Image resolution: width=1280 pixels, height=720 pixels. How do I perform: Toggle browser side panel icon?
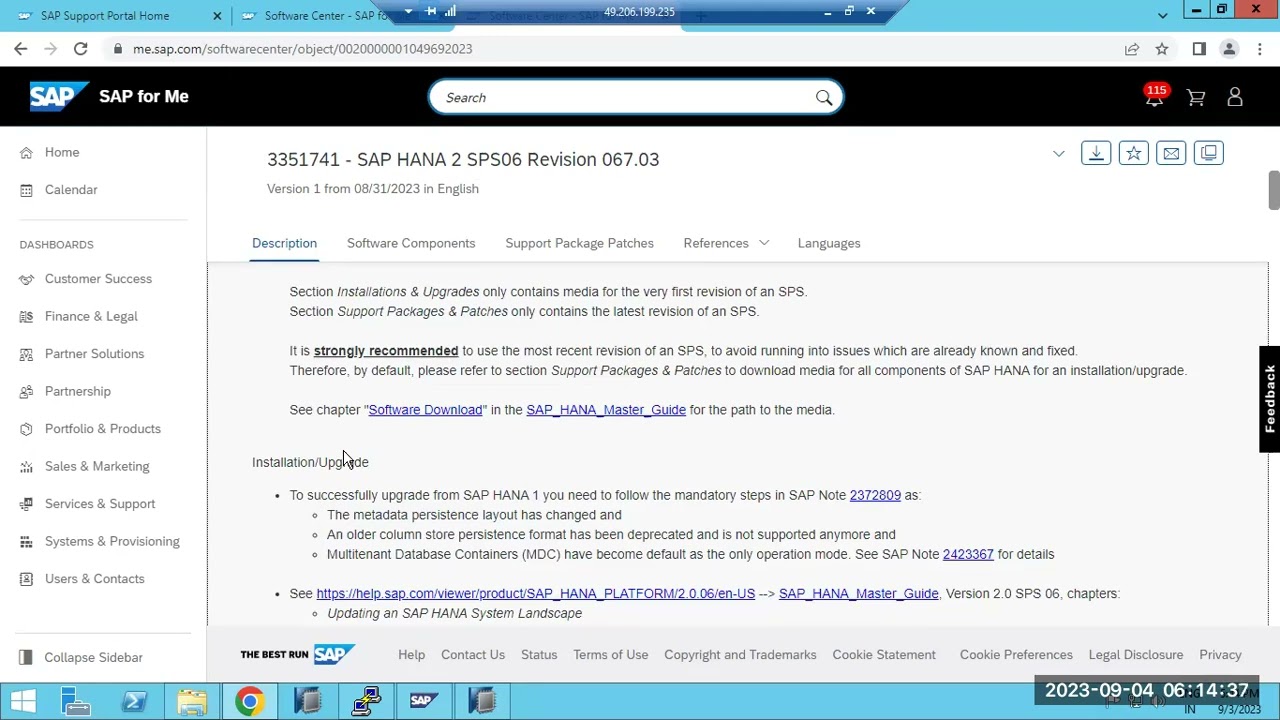(x=1199, y=49)
